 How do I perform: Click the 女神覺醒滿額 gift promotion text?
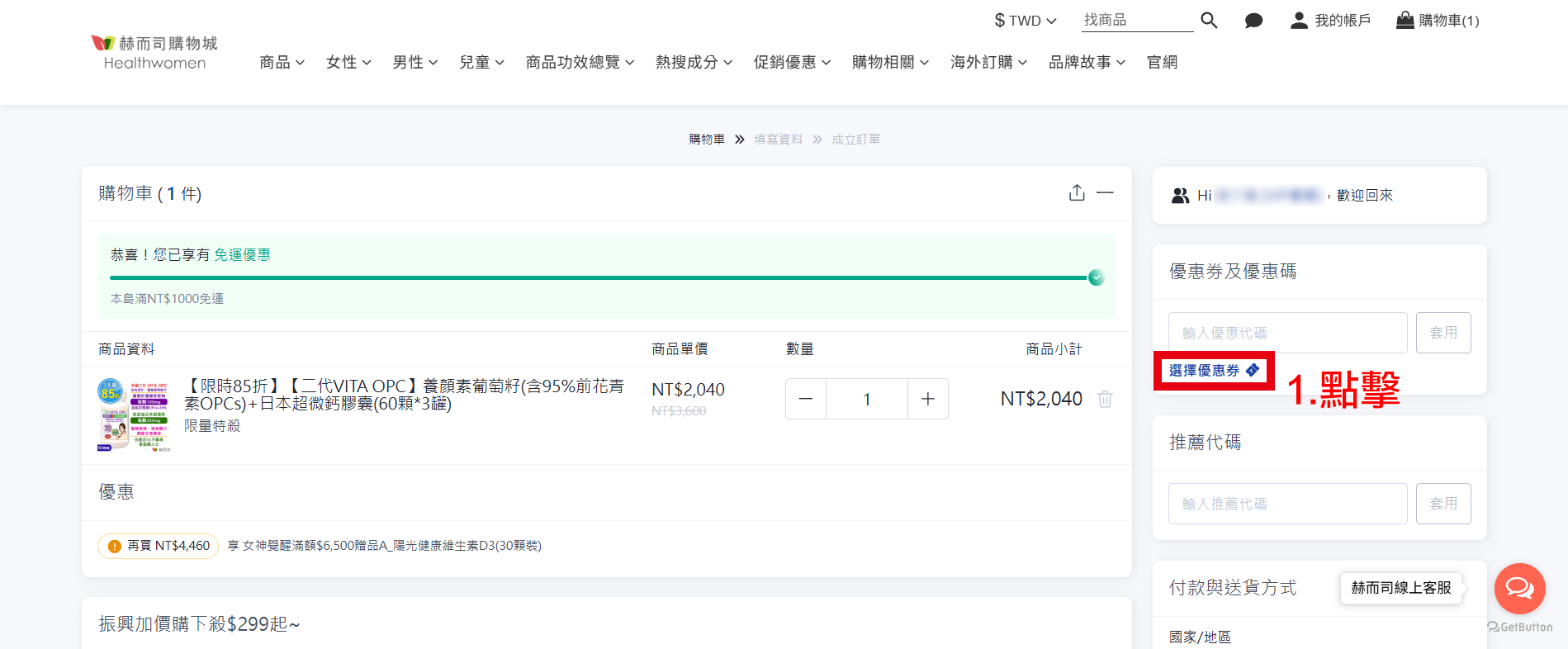pos(384,546)
